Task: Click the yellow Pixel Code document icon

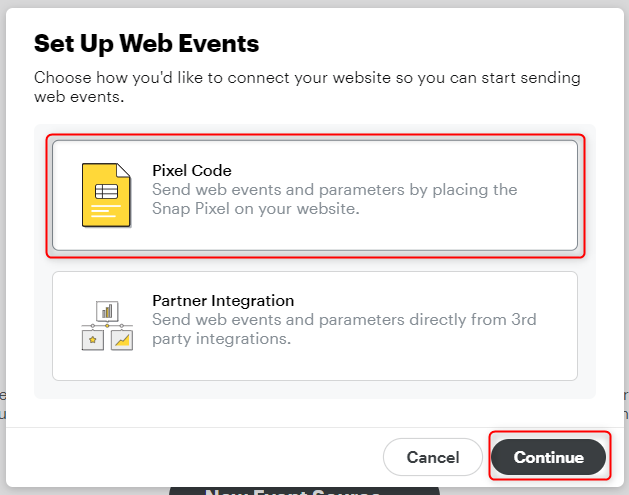Action: point(106,195)
